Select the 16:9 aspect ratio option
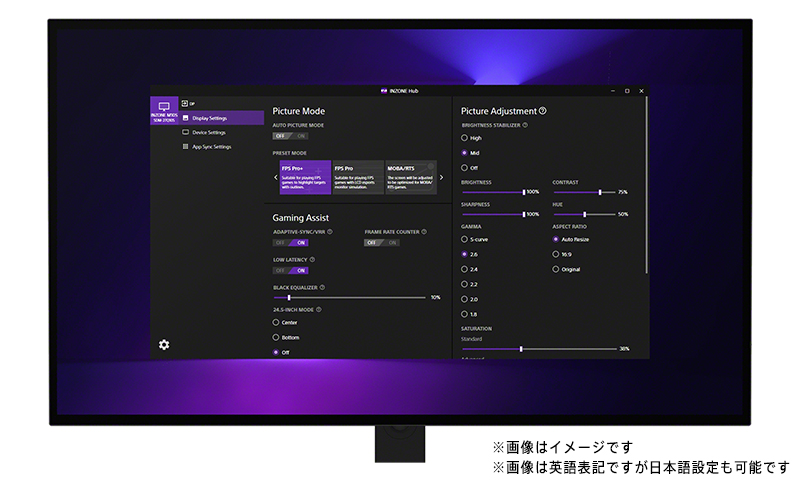The height and width of the screenshot is (484, 800). [556, 254]
